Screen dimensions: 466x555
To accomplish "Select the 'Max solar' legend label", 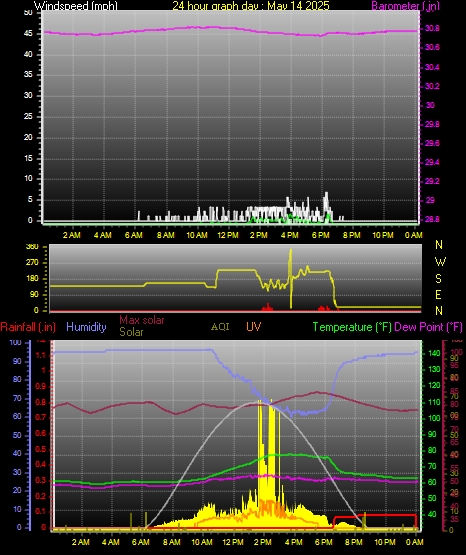I will (x=142, y=320).
